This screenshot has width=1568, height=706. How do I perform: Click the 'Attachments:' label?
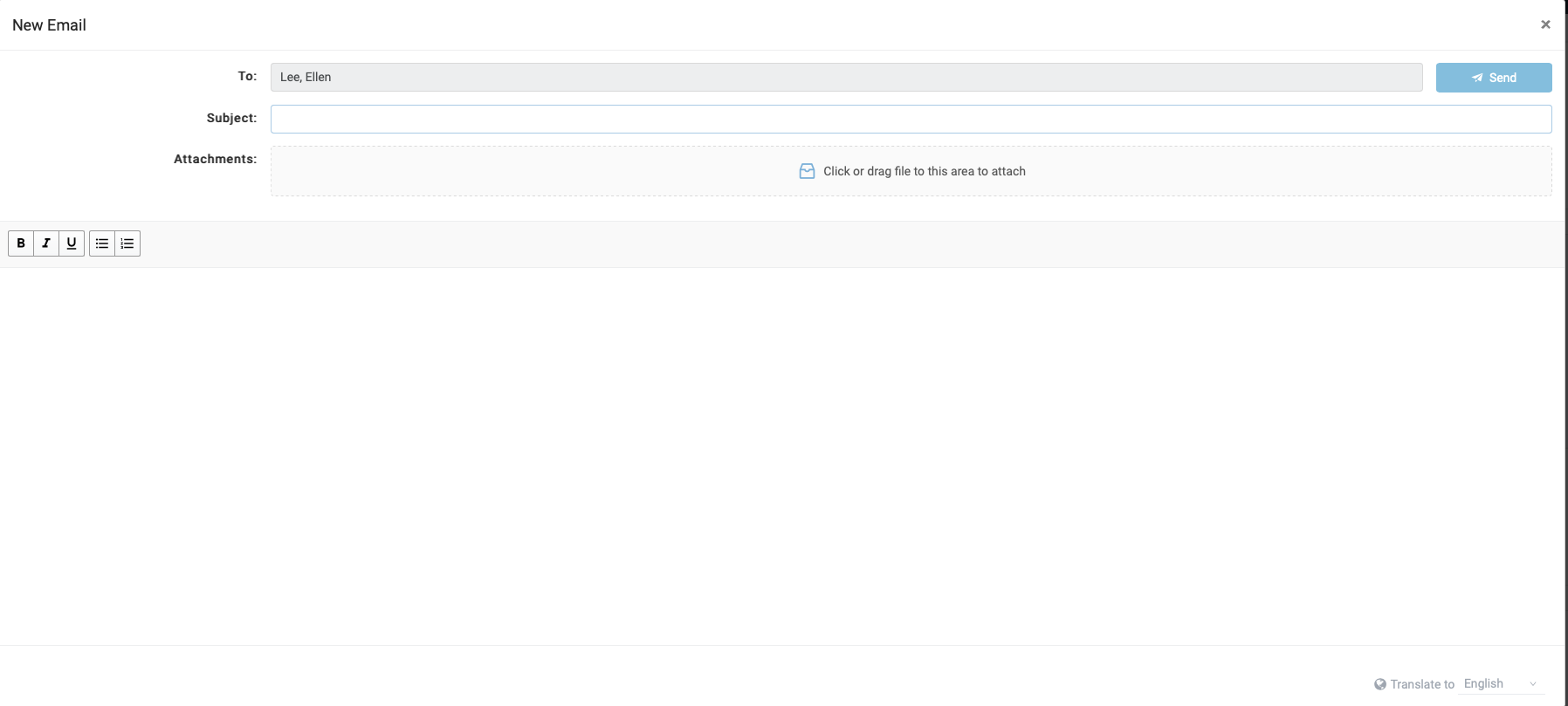[215, 159]
